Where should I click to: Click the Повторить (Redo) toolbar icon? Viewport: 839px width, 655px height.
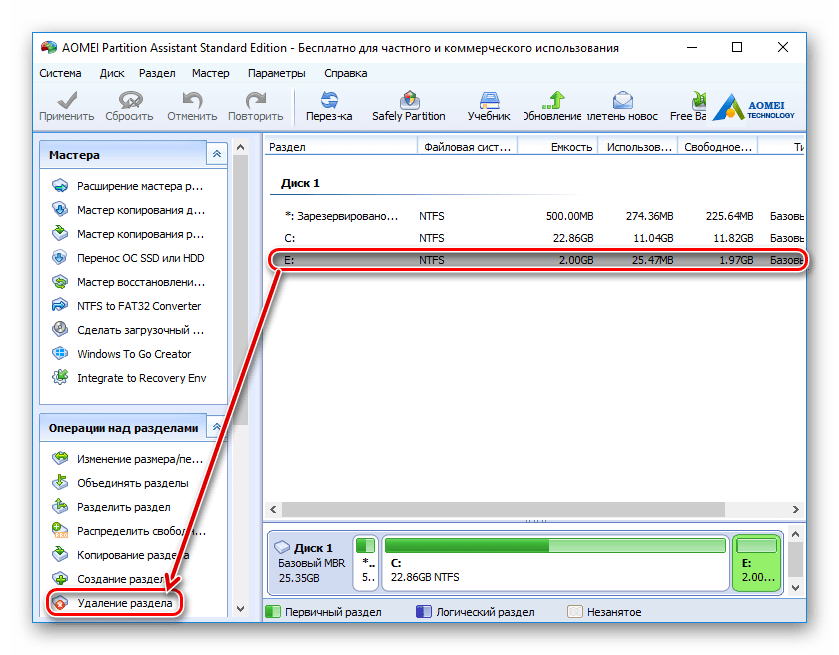coord(255,105)
